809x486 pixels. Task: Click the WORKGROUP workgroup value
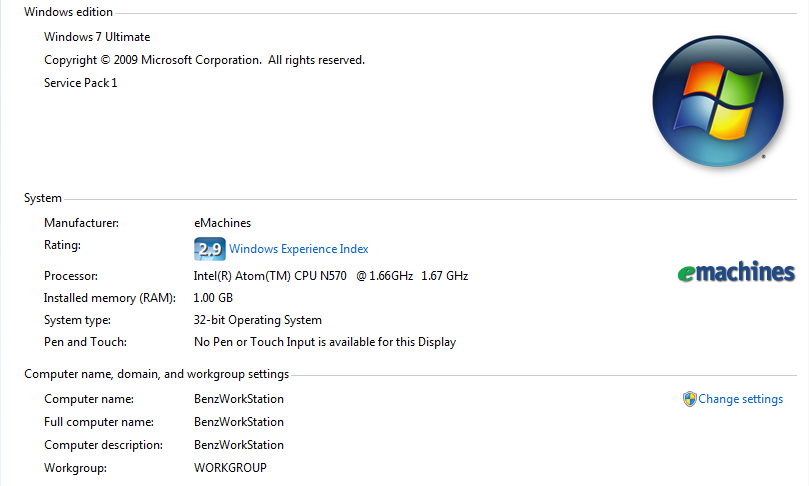(230, 468)
